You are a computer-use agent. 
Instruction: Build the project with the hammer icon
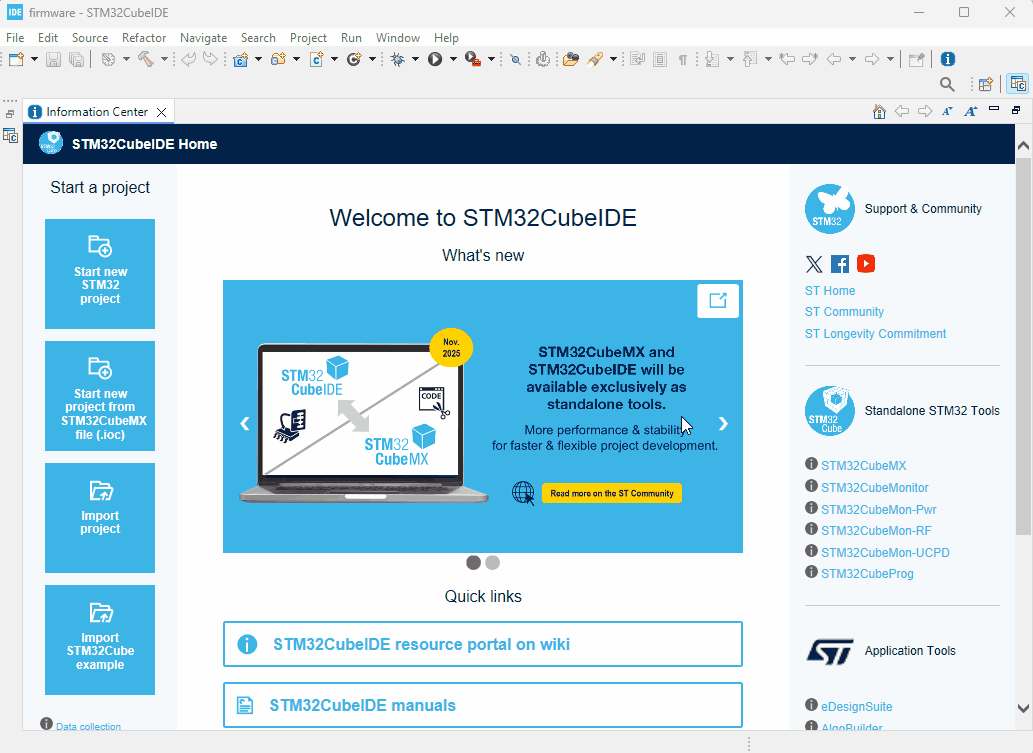[146, 59]
